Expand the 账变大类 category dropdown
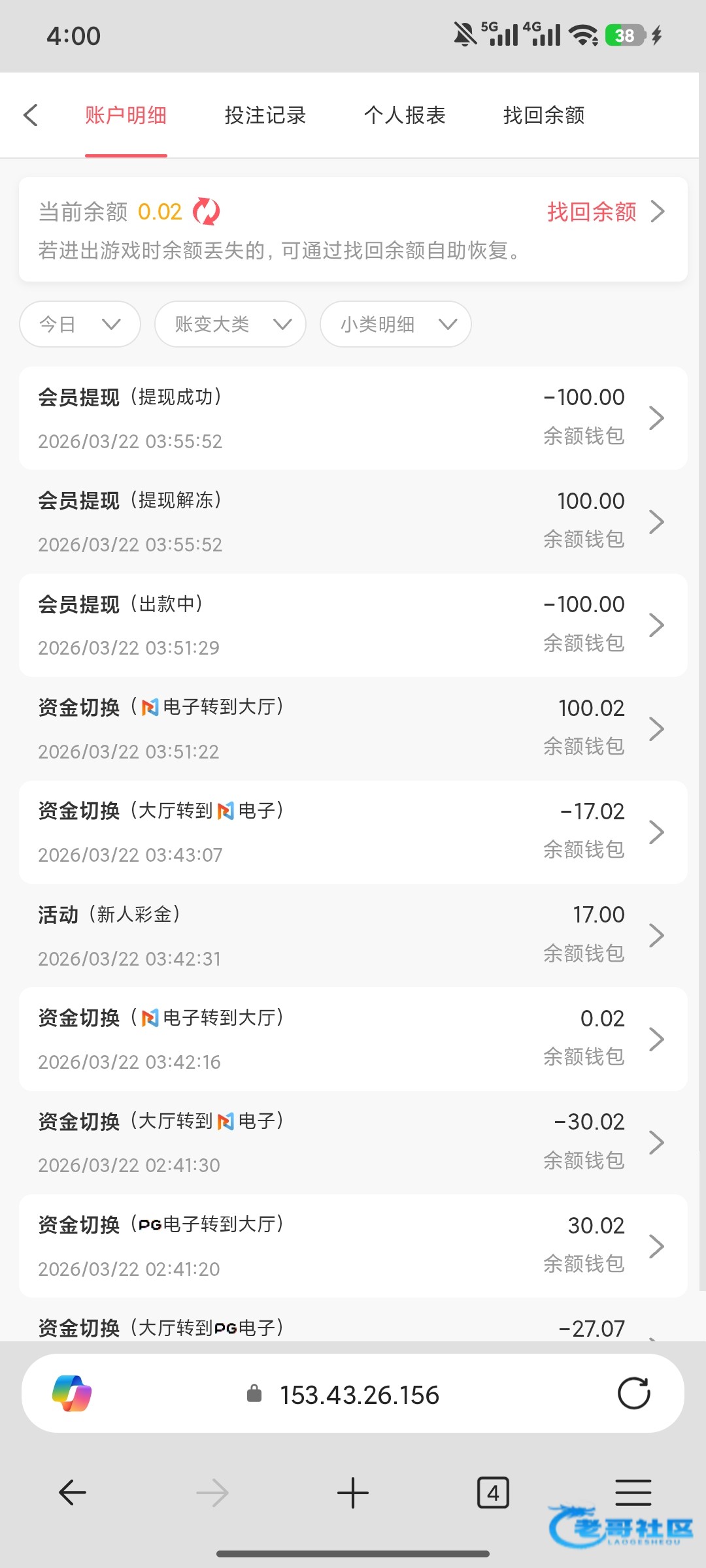Image resolution: width=706 pixels, height=1568 pixels. coord(230,324)
